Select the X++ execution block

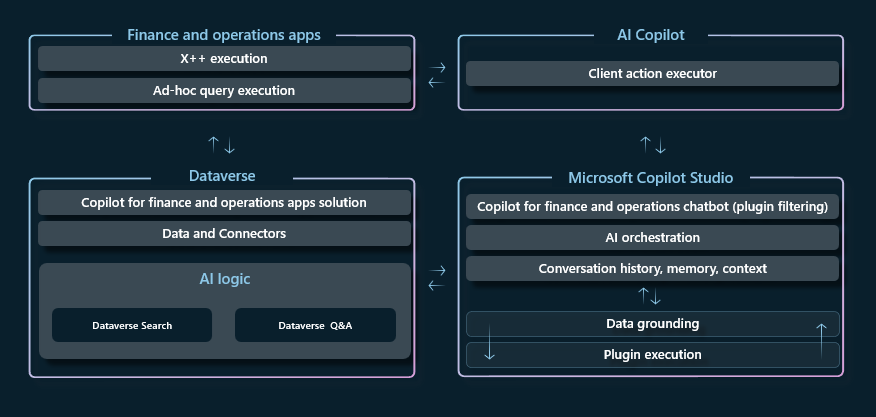coord(224,59)
